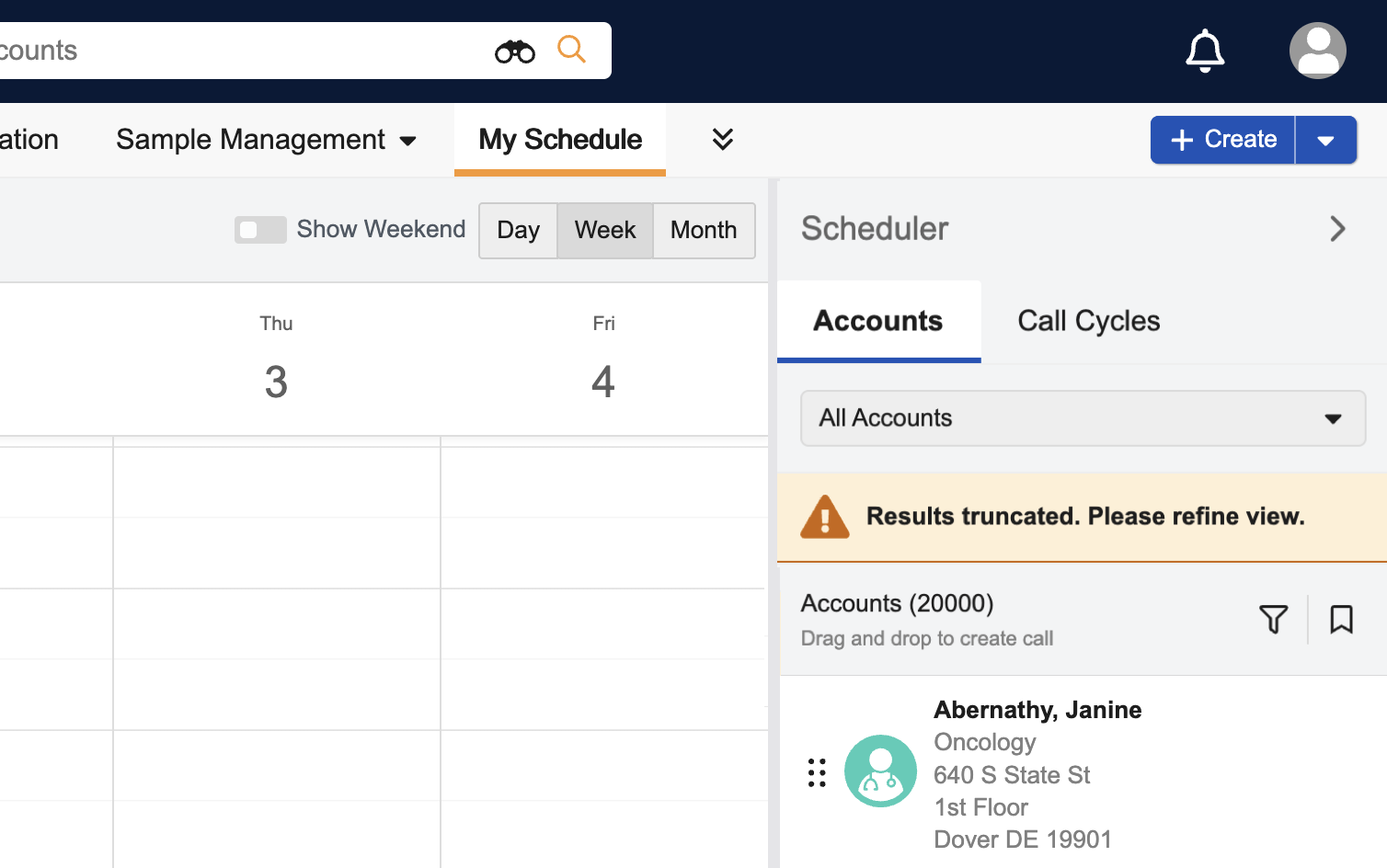Click the filter funnel icon for Accounts
This screenshot has width=1387, height=868.
point(1273,619)
